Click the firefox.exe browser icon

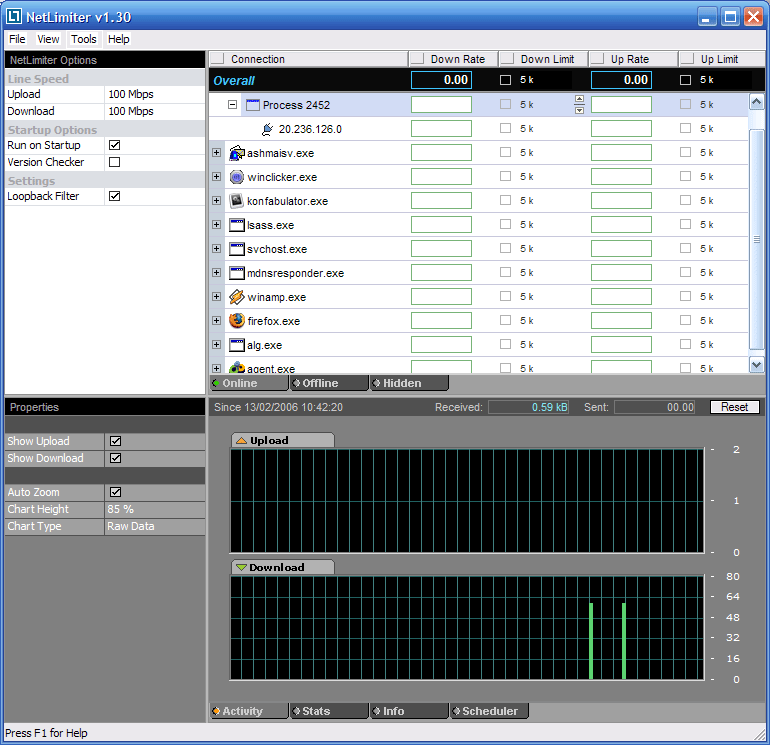(x=237, y=321)
